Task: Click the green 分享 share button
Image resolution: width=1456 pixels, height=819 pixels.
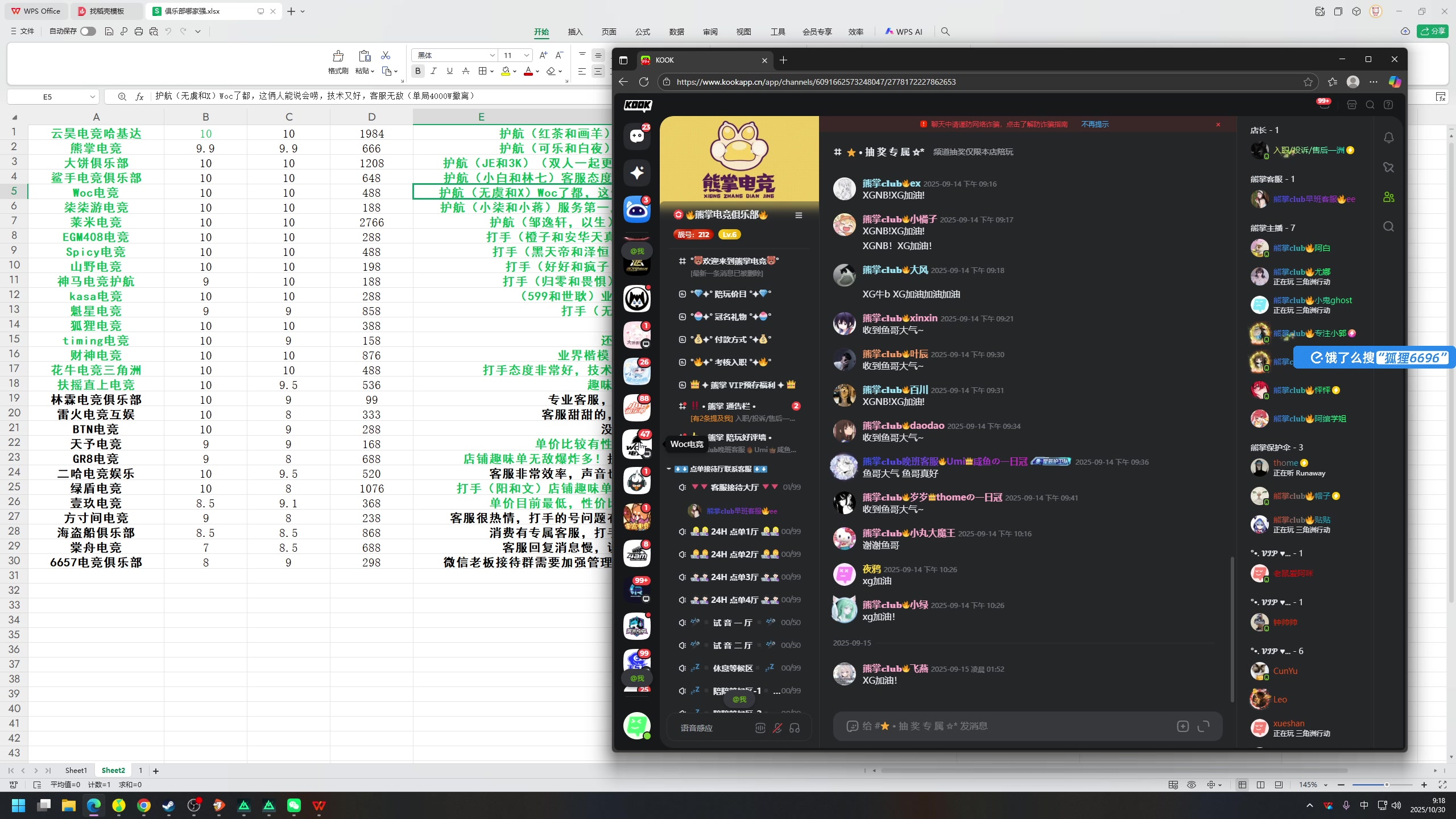Action: pos(1432,31)
